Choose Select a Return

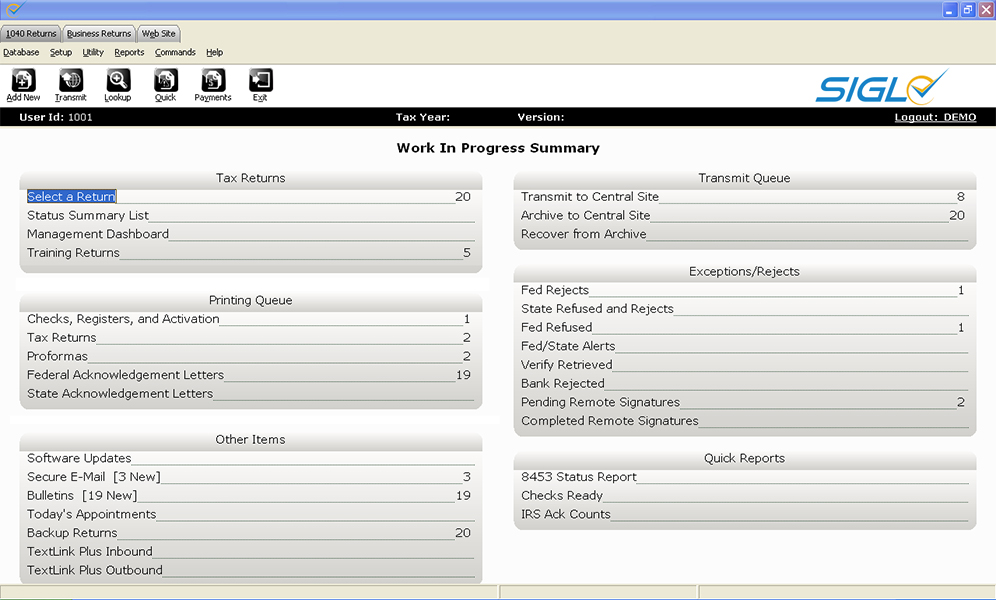click(x=71, y=197)
